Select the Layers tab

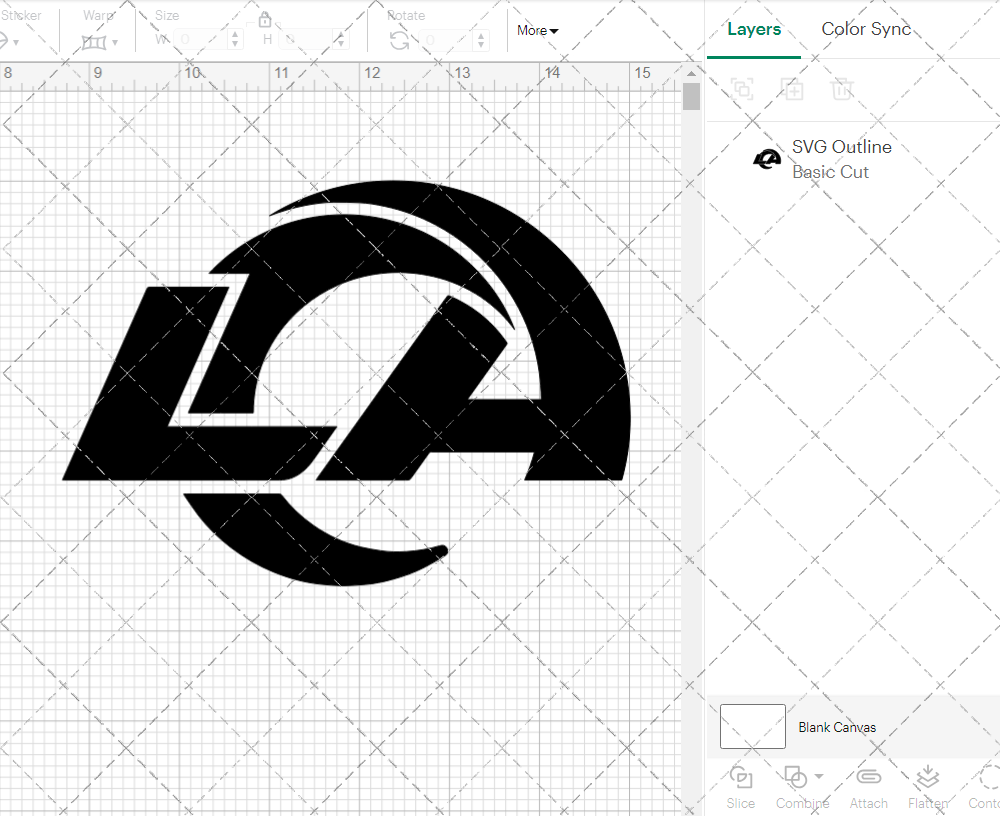point(754,29)
